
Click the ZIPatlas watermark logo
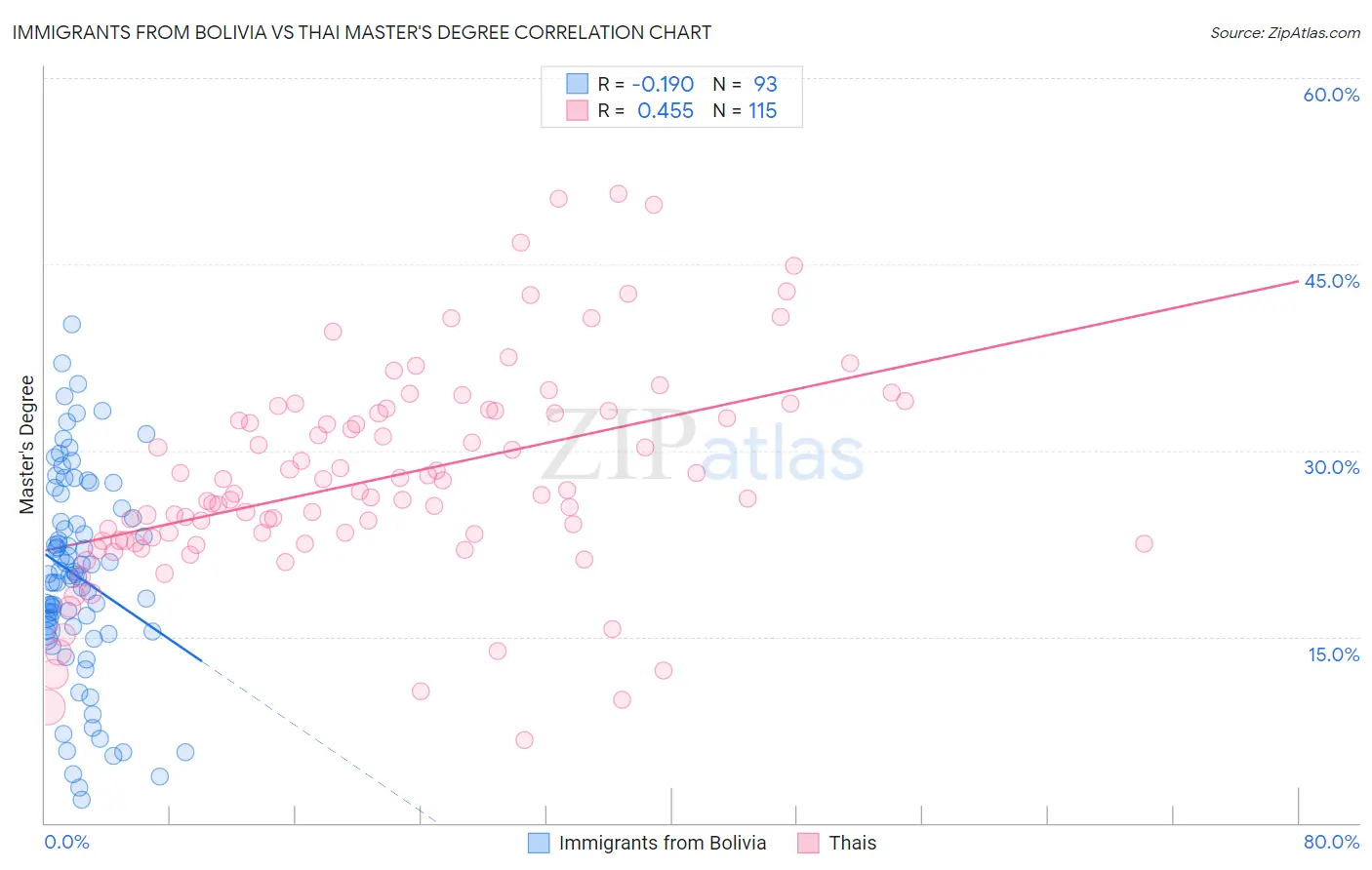[703, 446]
